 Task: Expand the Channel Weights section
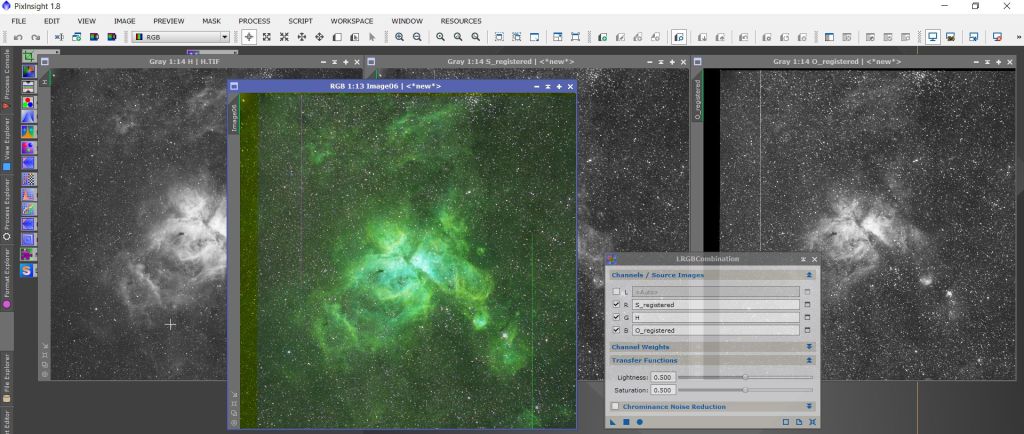pos(808,347)
